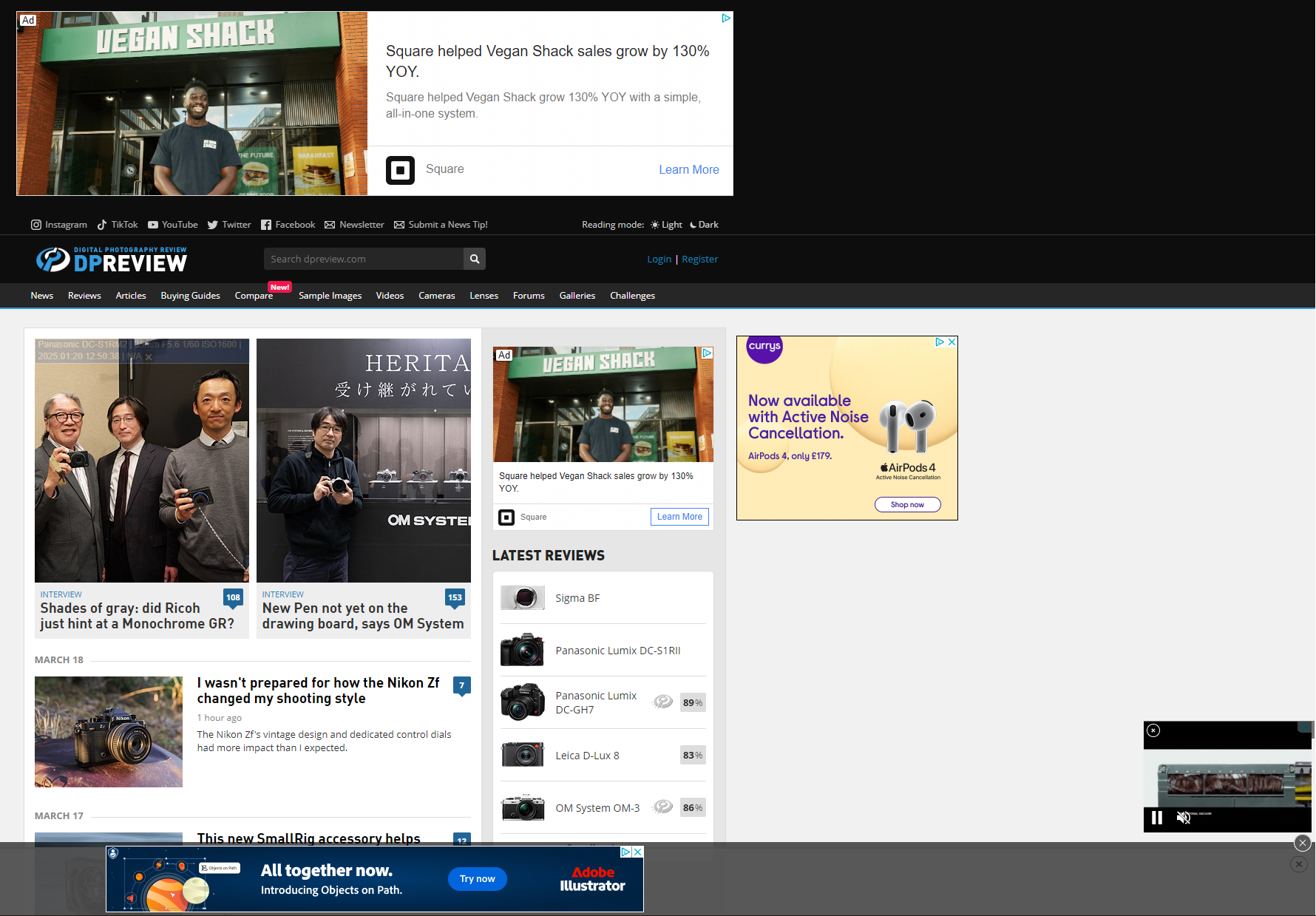The height and width of the screenshot is (916, 1316).
Task: Open the Cameras menu
Action: click(x=437, y=296)
